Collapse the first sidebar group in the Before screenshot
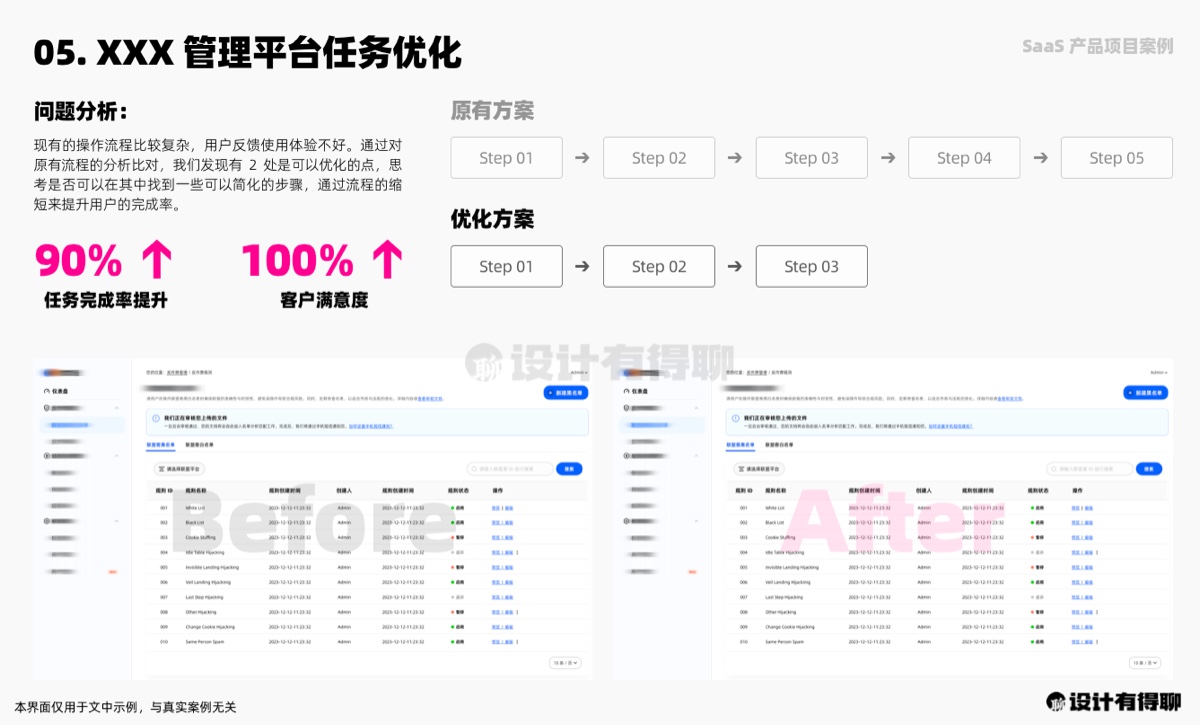This screenshot has width=1200, height=726. coord(117,408)
